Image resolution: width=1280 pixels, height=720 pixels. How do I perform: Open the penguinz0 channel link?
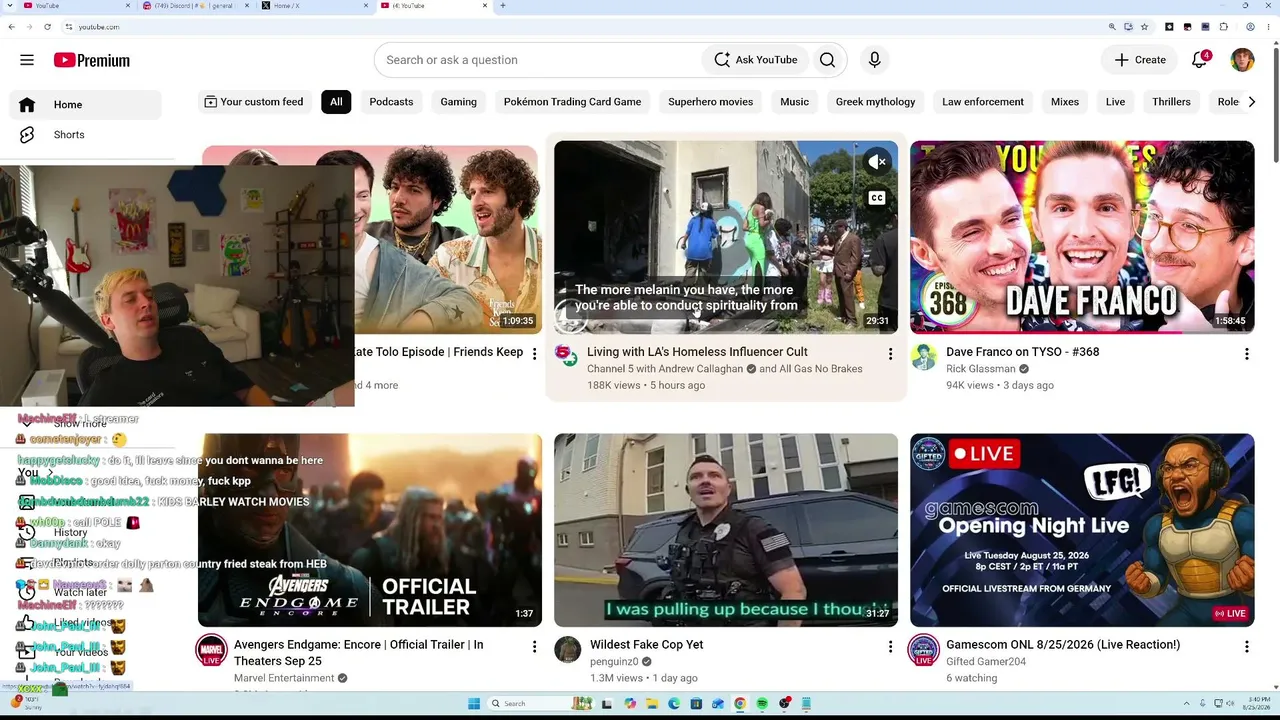coord(614,662)
